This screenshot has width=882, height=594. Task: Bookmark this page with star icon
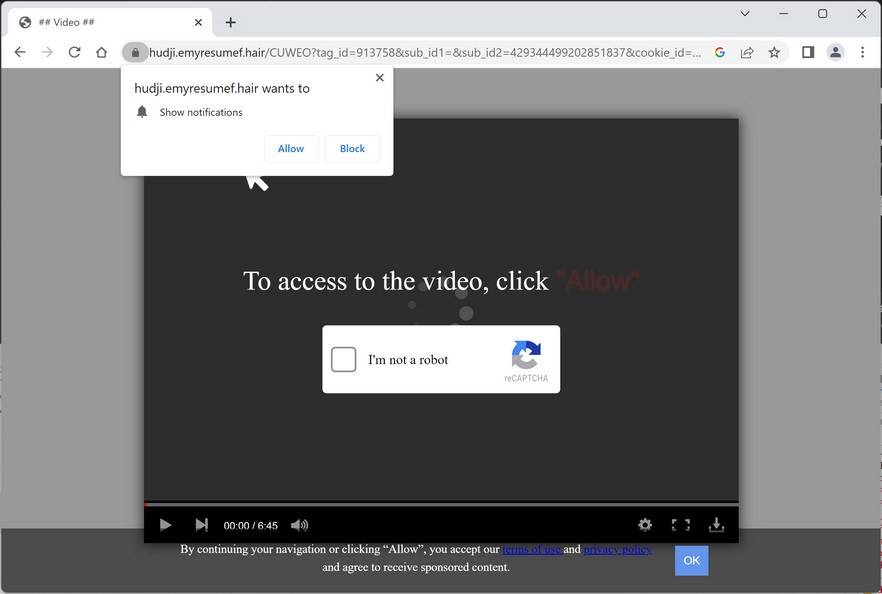(775, 52)
